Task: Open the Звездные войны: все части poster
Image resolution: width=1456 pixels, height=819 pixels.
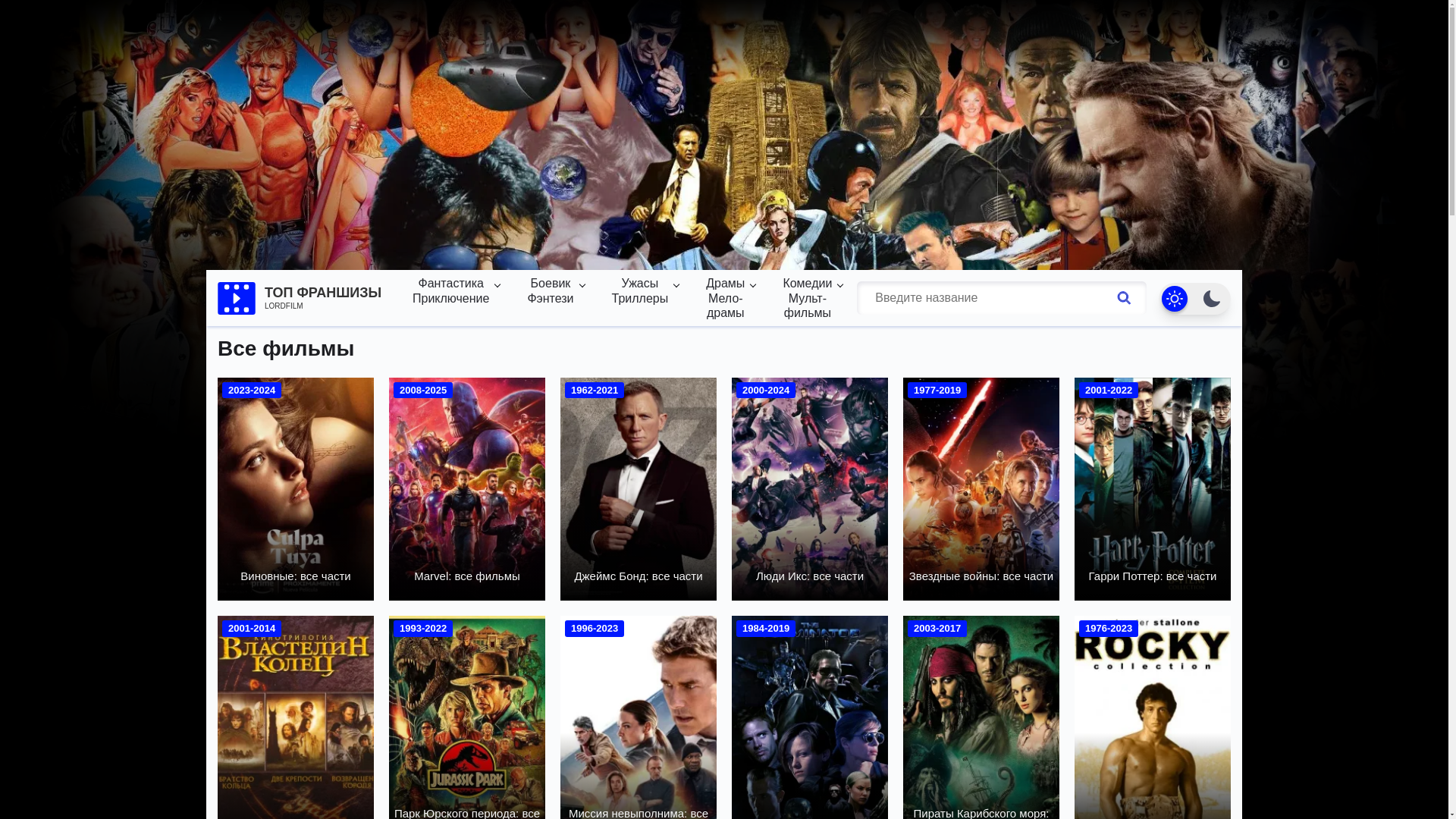Action: pos(981,489)
